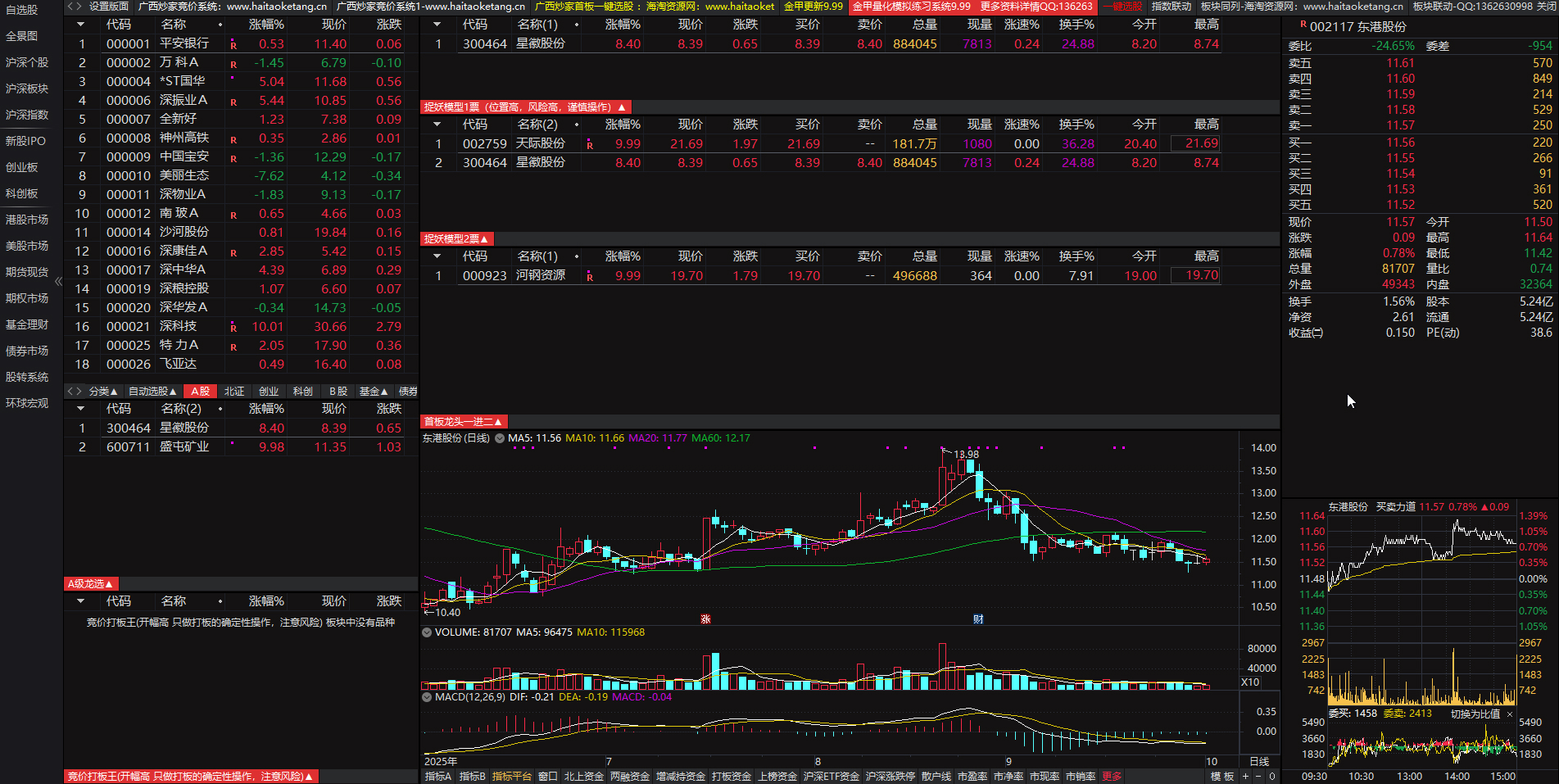Click the 捉妖模型2票 panel title bar
Image resolution: width=1559 pixels, height=784 pixels.
coord(455,239)
